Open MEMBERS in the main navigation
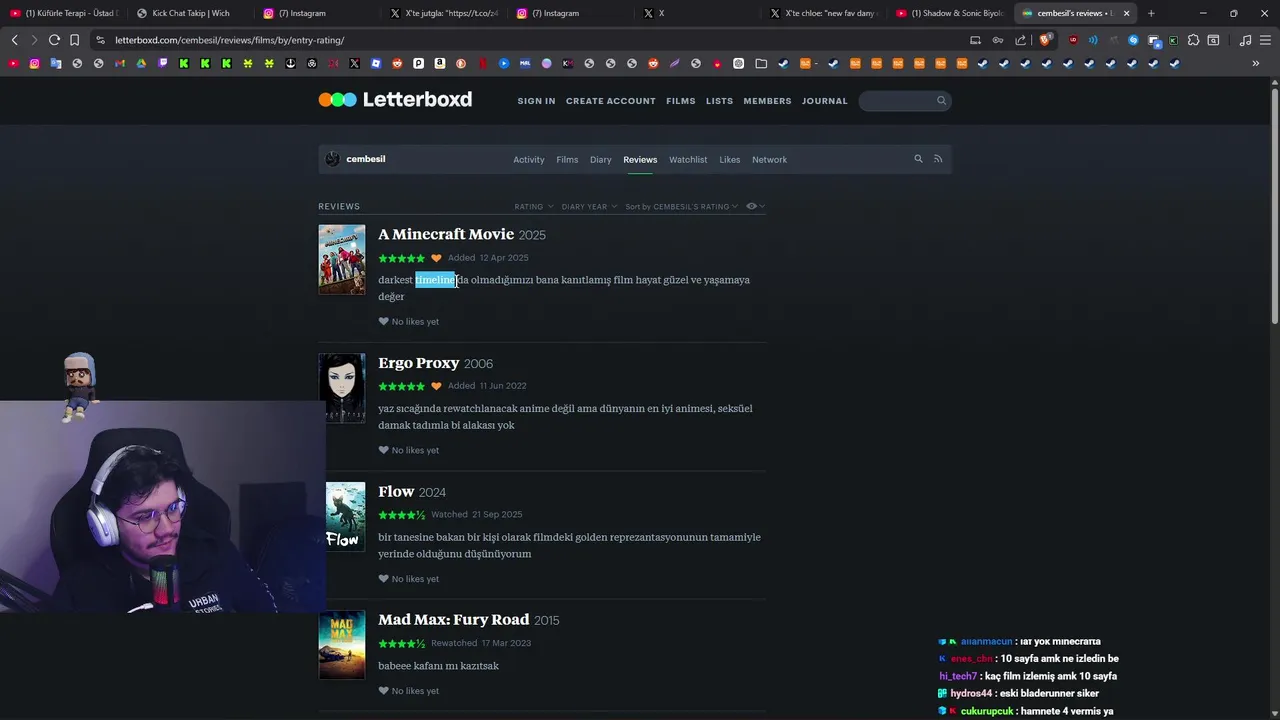 [767, 101]
